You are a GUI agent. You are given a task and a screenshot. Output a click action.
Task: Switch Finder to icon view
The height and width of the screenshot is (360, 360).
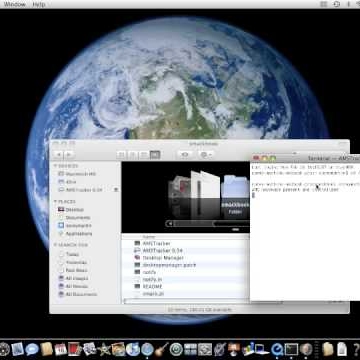[x=121, y=155]
